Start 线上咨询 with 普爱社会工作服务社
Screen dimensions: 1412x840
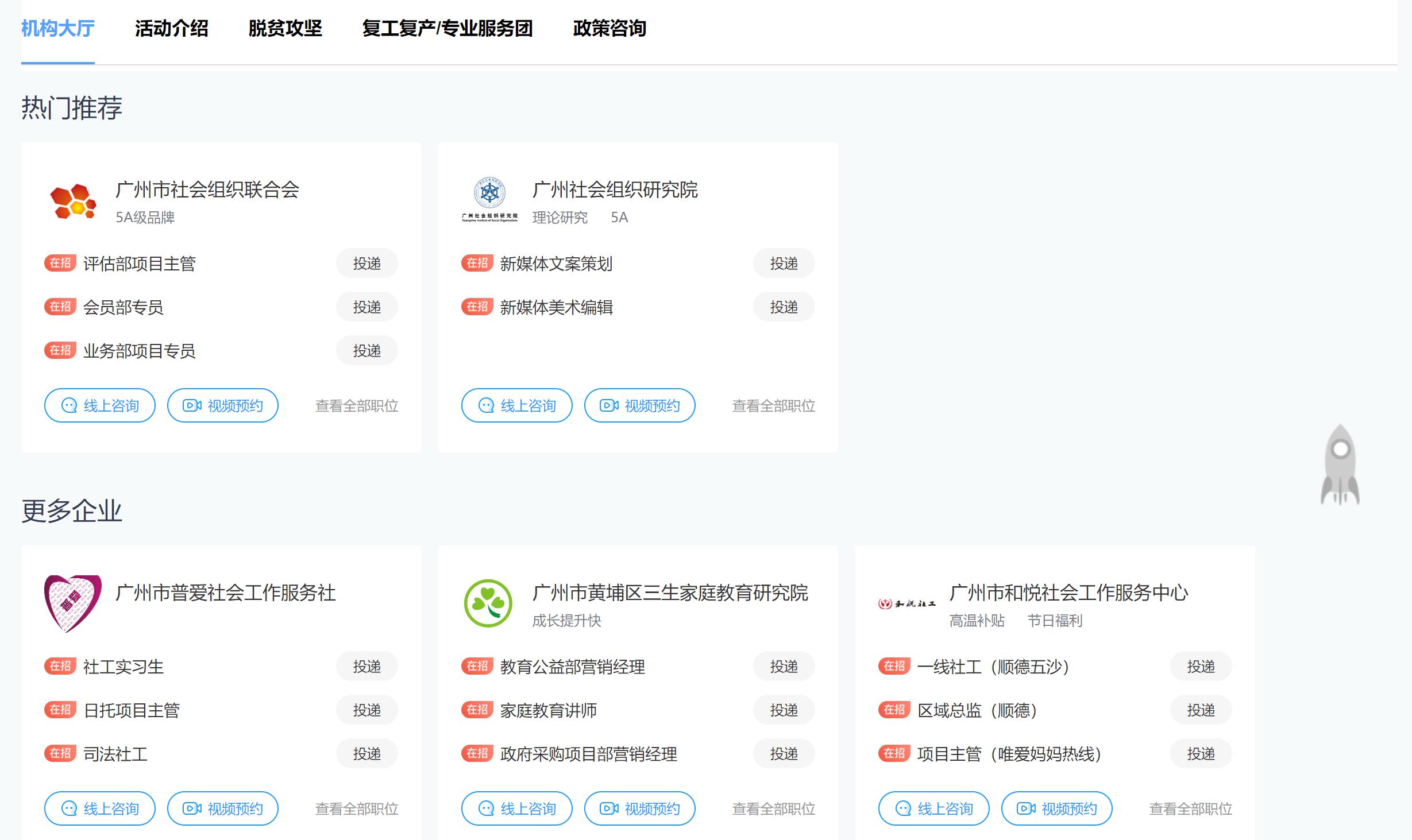point(100,809)
